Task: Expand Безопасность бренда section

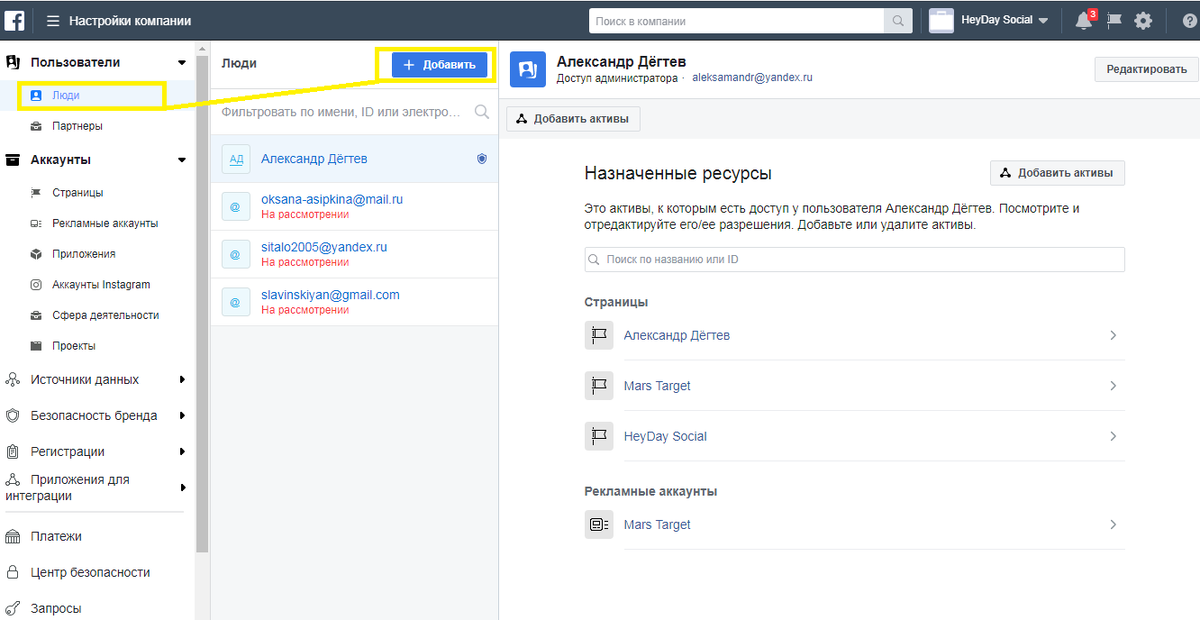Action: click(x=182, y=415)
